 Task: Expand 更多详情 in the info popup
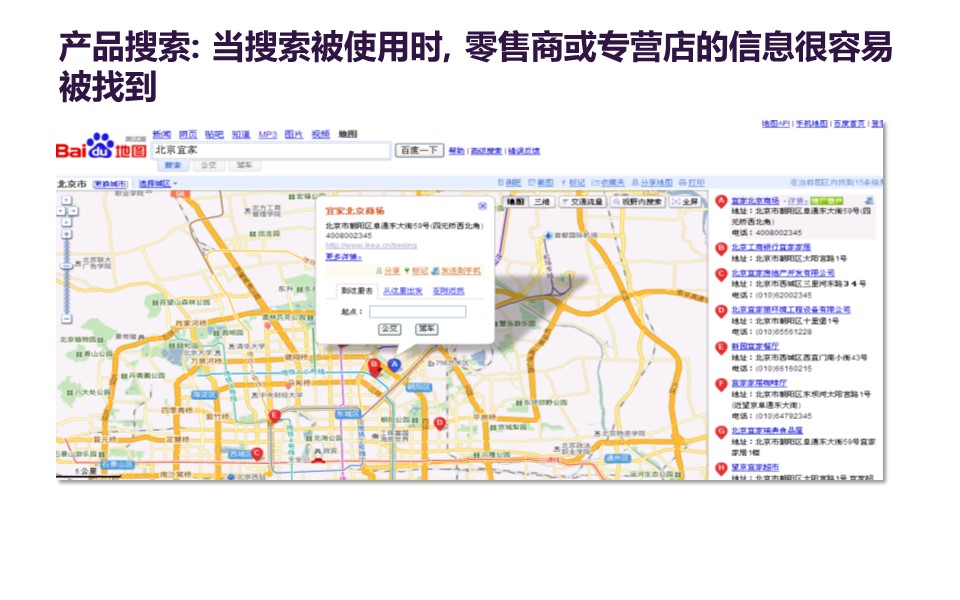tap(343, 257)
